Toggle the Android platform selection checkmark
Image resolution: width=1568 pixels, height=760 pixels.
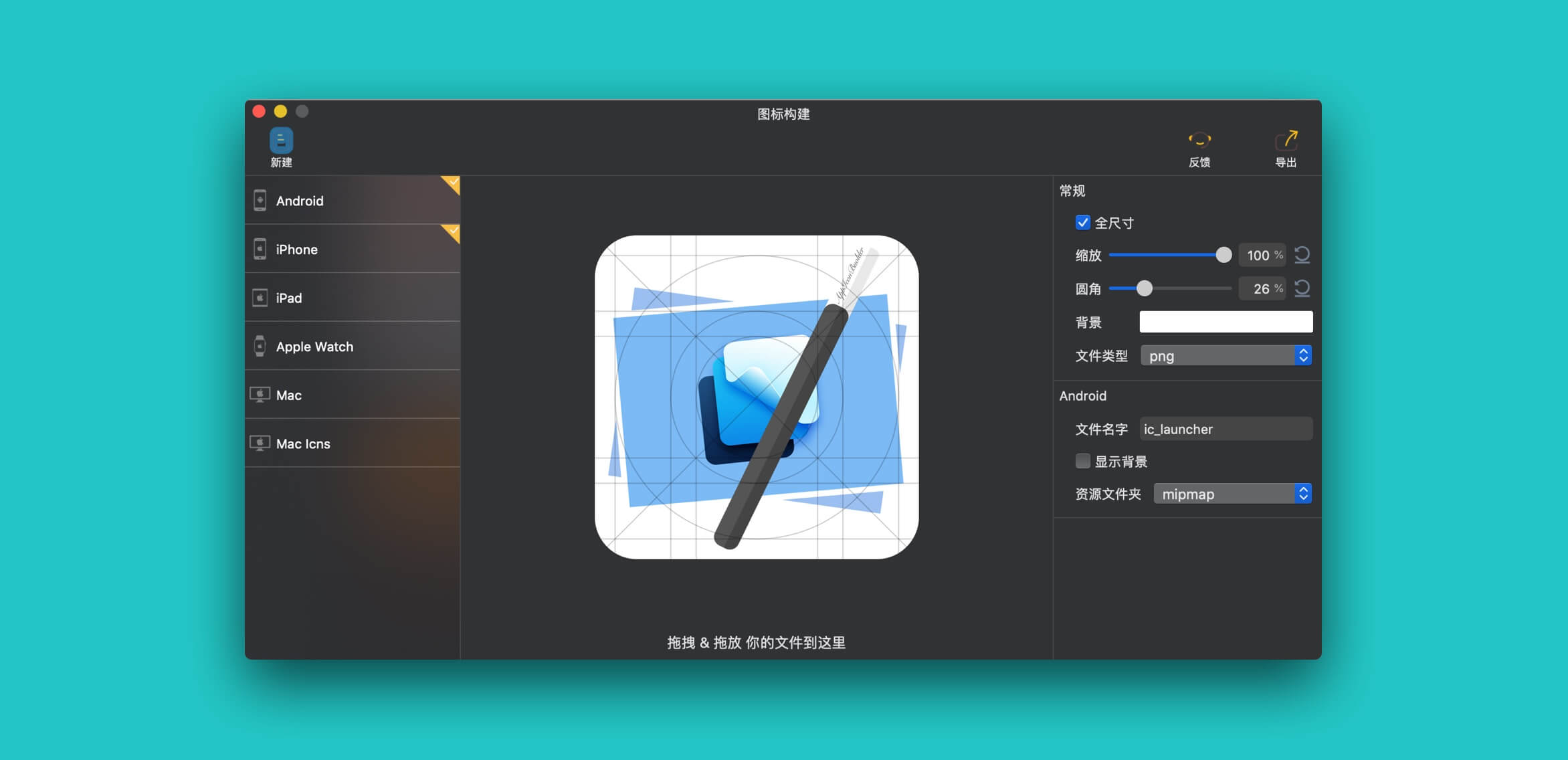452,184
